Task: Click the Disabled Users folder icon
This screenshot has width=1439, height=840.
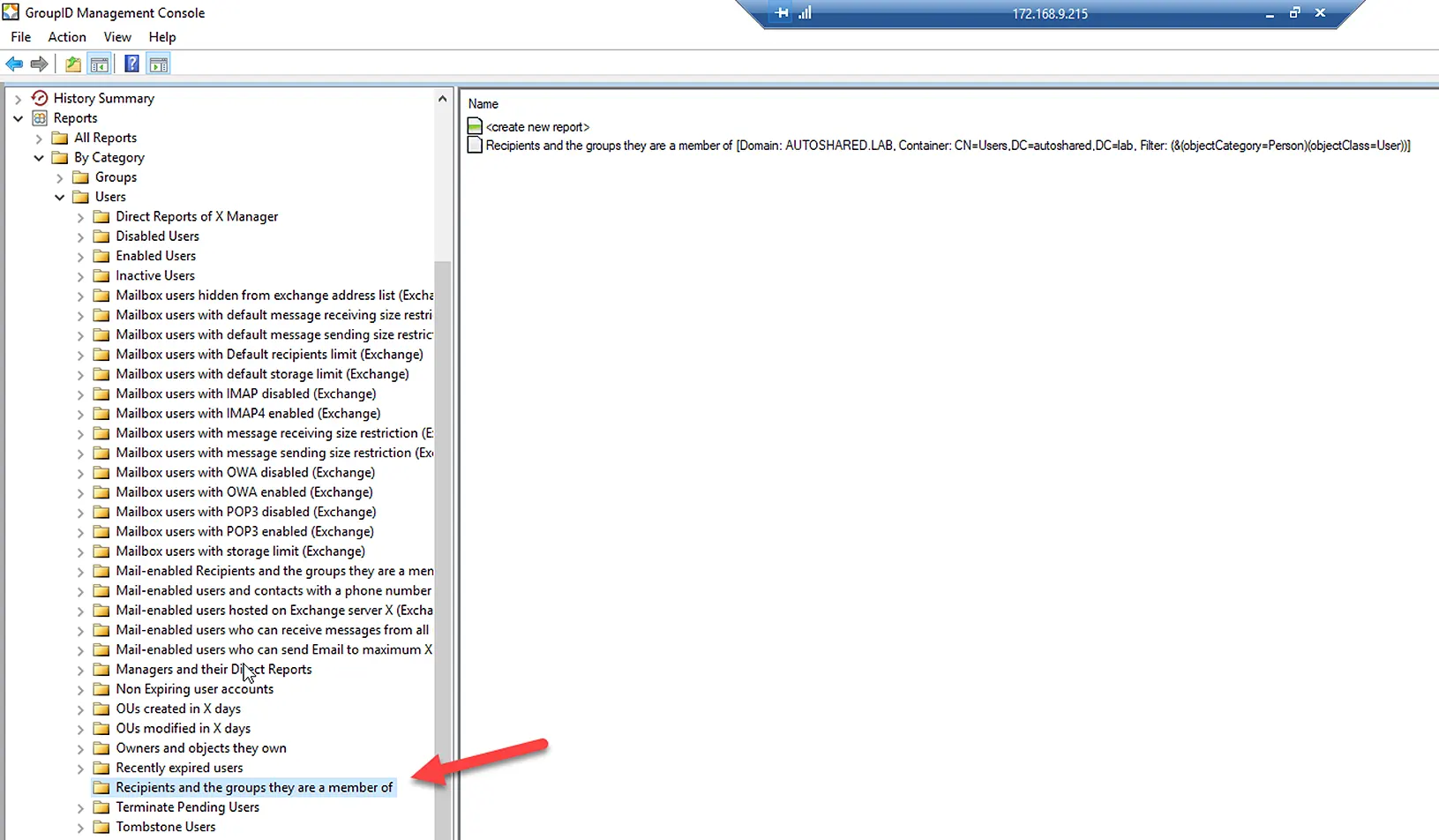Action: [101, 236]
